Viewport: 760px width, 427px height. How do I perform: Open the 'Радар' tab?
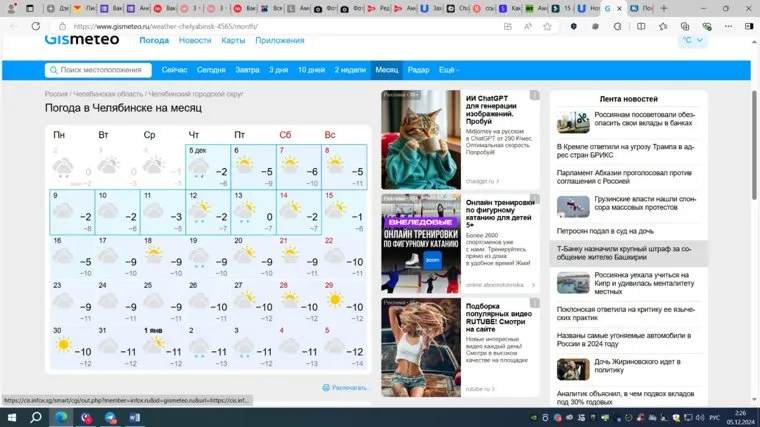[419, 70]
